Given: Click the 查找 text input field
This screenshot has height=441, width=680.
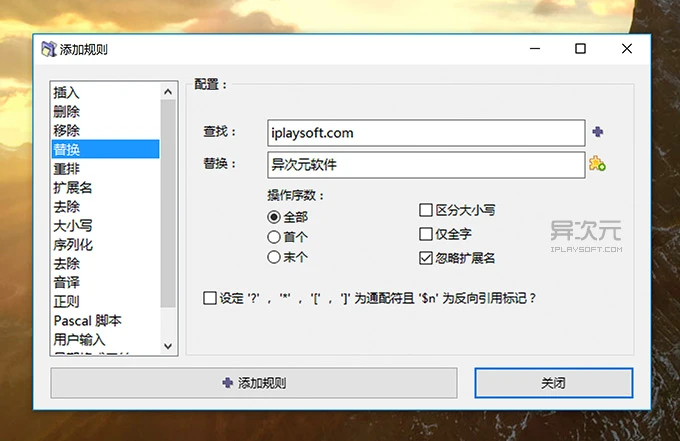Looking at the screenshot, I should tap(424, 132).
